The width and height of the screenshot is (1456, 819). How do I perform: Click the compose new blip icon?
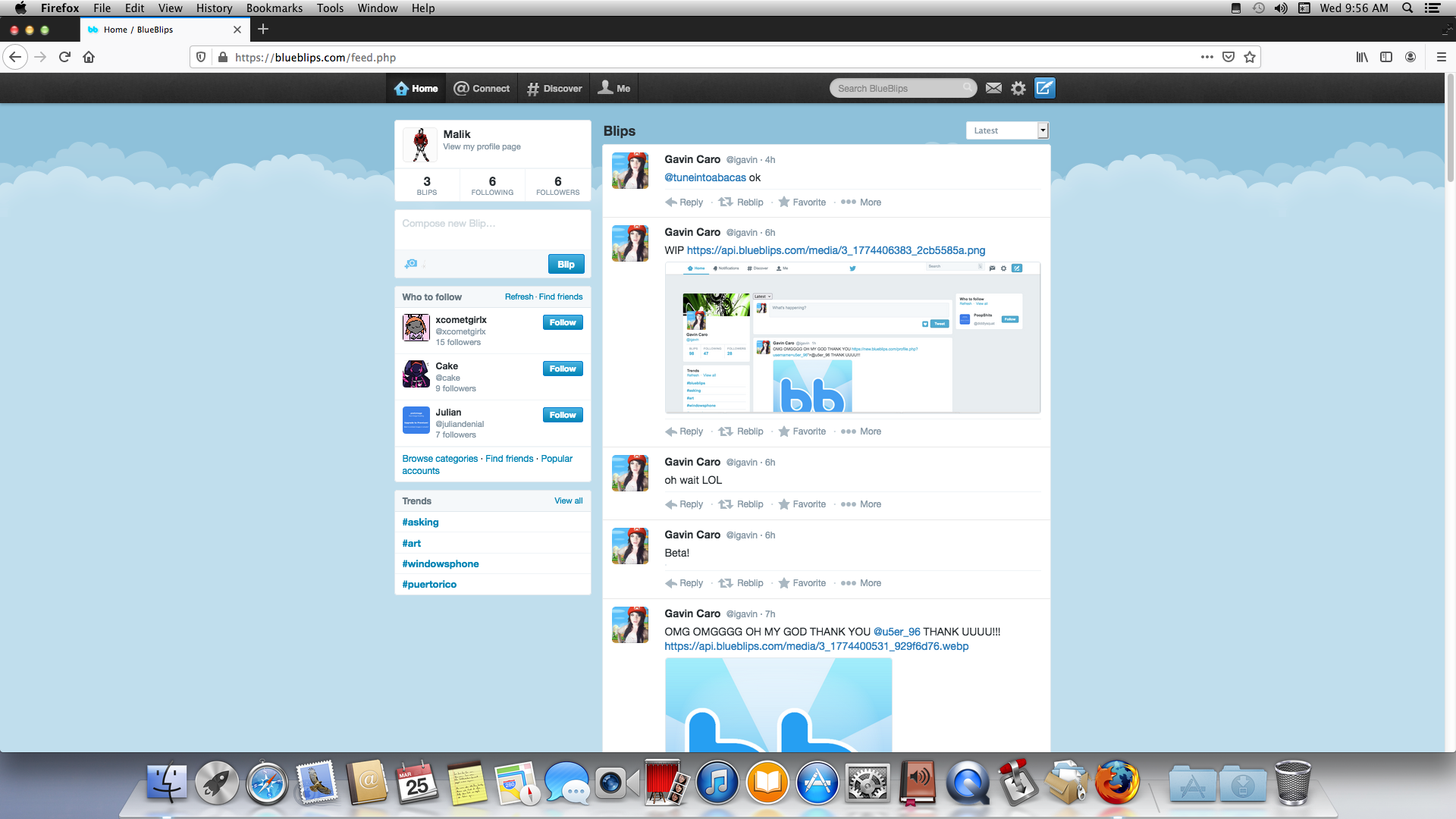(1044, 88)
